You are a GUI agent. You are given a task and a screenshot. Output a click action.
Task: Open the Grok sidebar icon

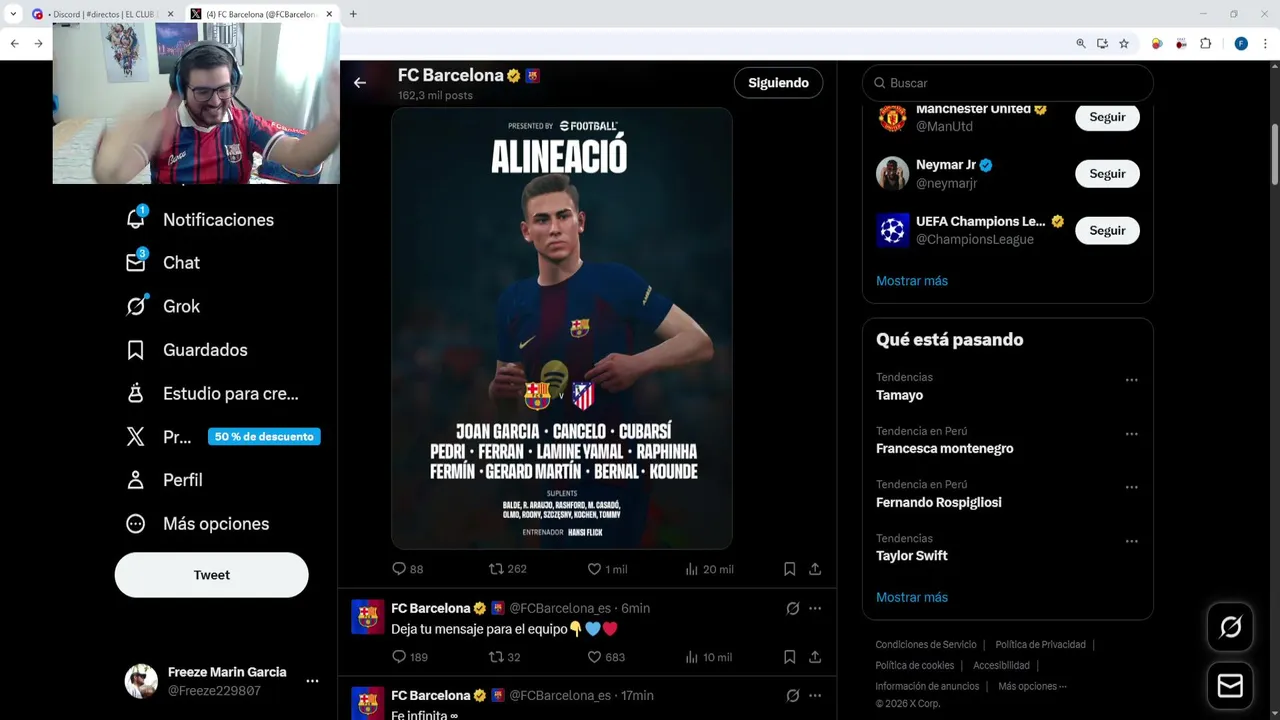pyautogui.click(x=136, y=306)
